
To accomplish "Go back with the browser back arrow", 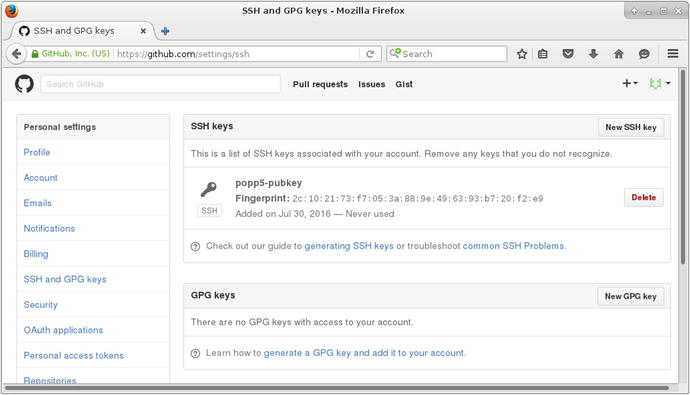I will tap(16, 54).
